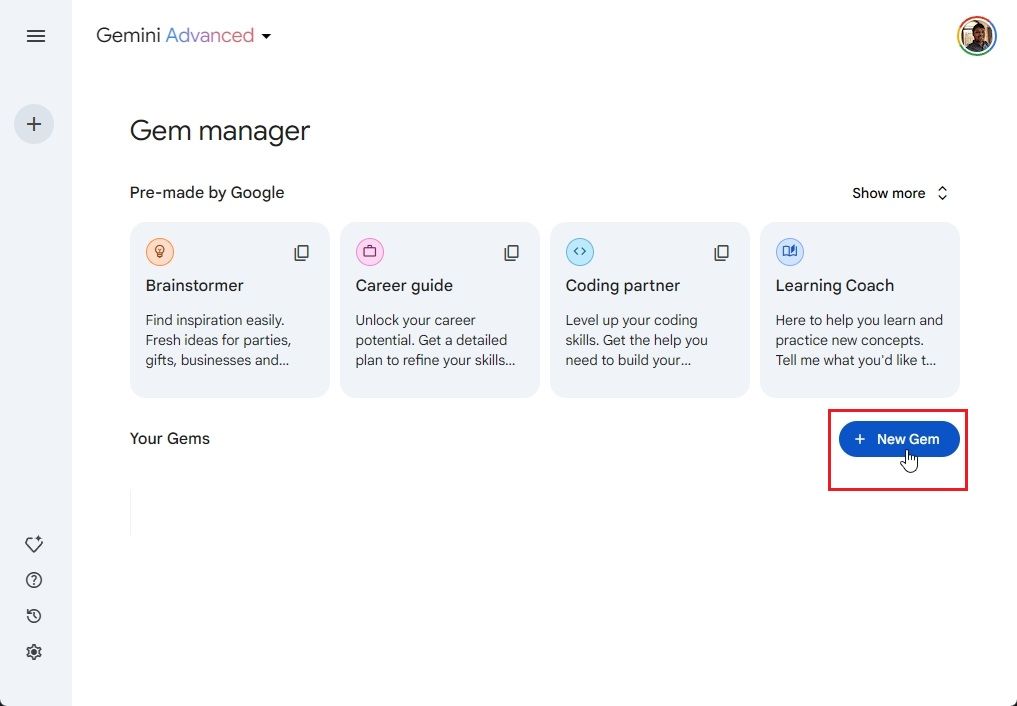This screenshot has width=1017, height=706.
Task: Expand pre-made gems with Show more
Action: 899,193
